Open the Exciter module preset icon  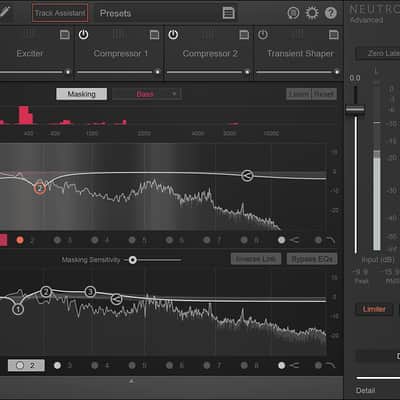pos(65,35)
